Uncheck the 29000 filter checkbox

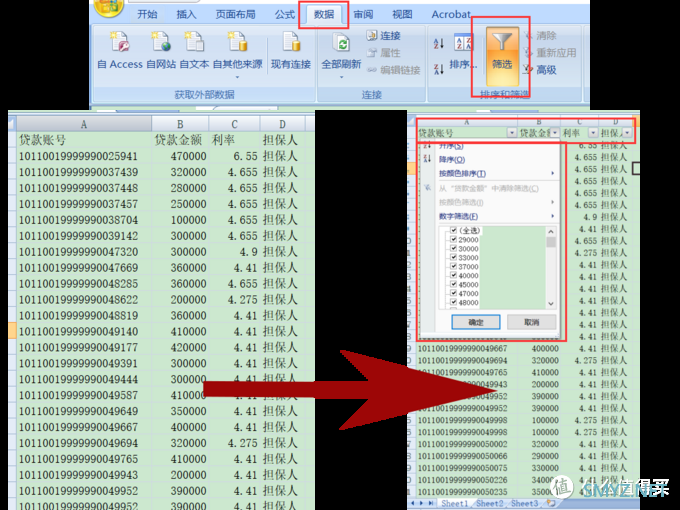(453, 239)
